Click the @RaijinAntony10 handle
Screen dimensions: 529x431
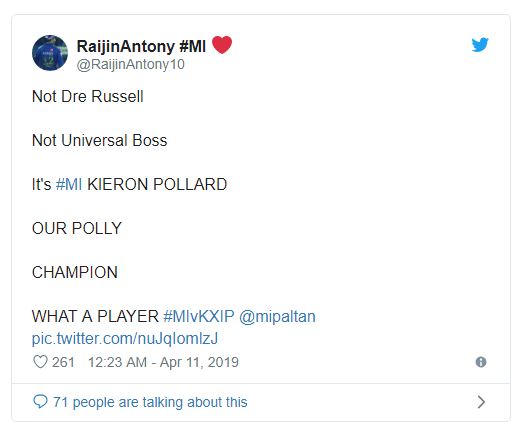[x=131, y=64]
